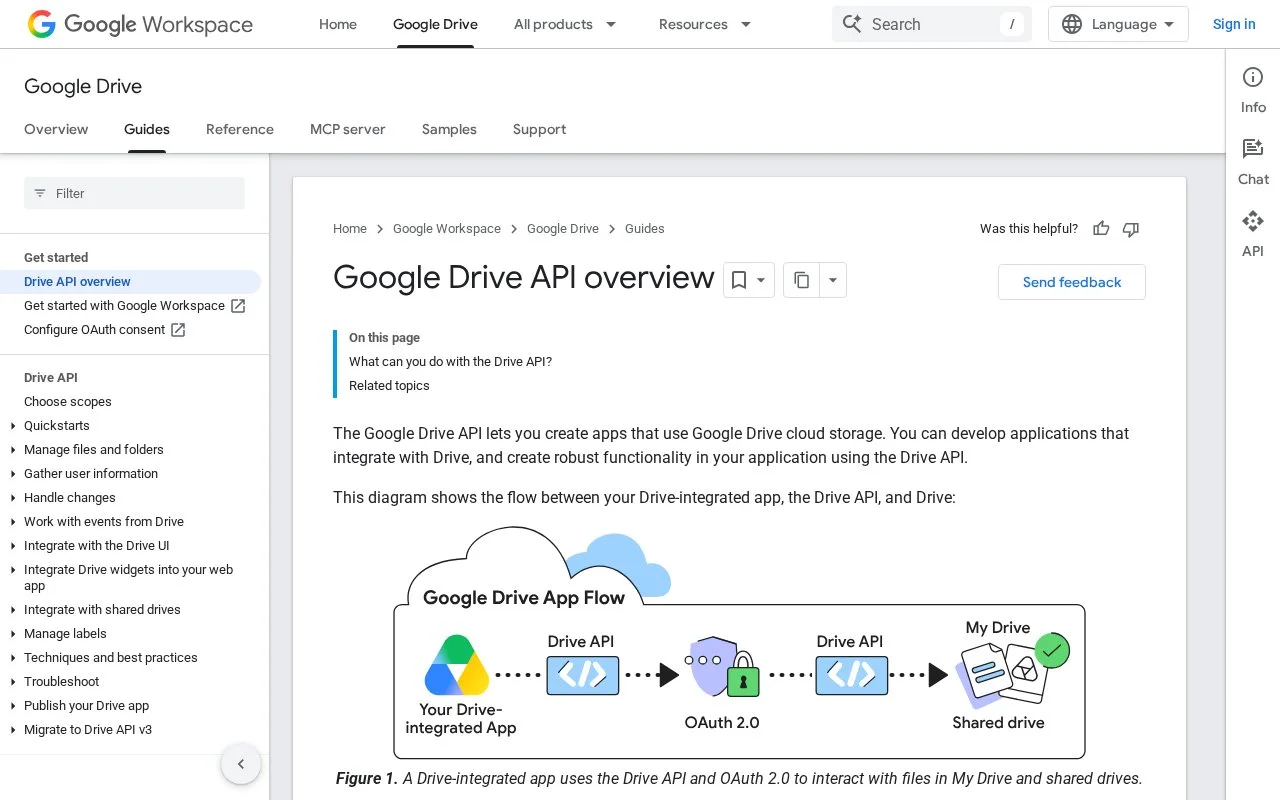The image size is (1280, 800).
Task: Click the filter icon in sidebar
Action: (40, 193)
